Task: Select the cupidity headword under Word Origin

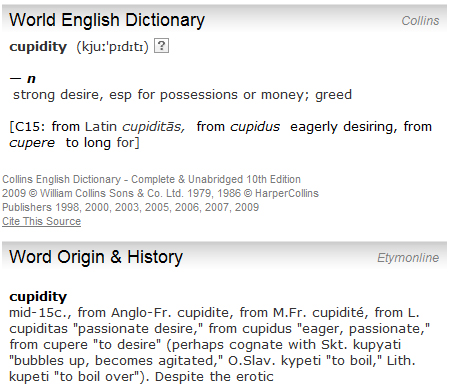Action: pos(38,297)
